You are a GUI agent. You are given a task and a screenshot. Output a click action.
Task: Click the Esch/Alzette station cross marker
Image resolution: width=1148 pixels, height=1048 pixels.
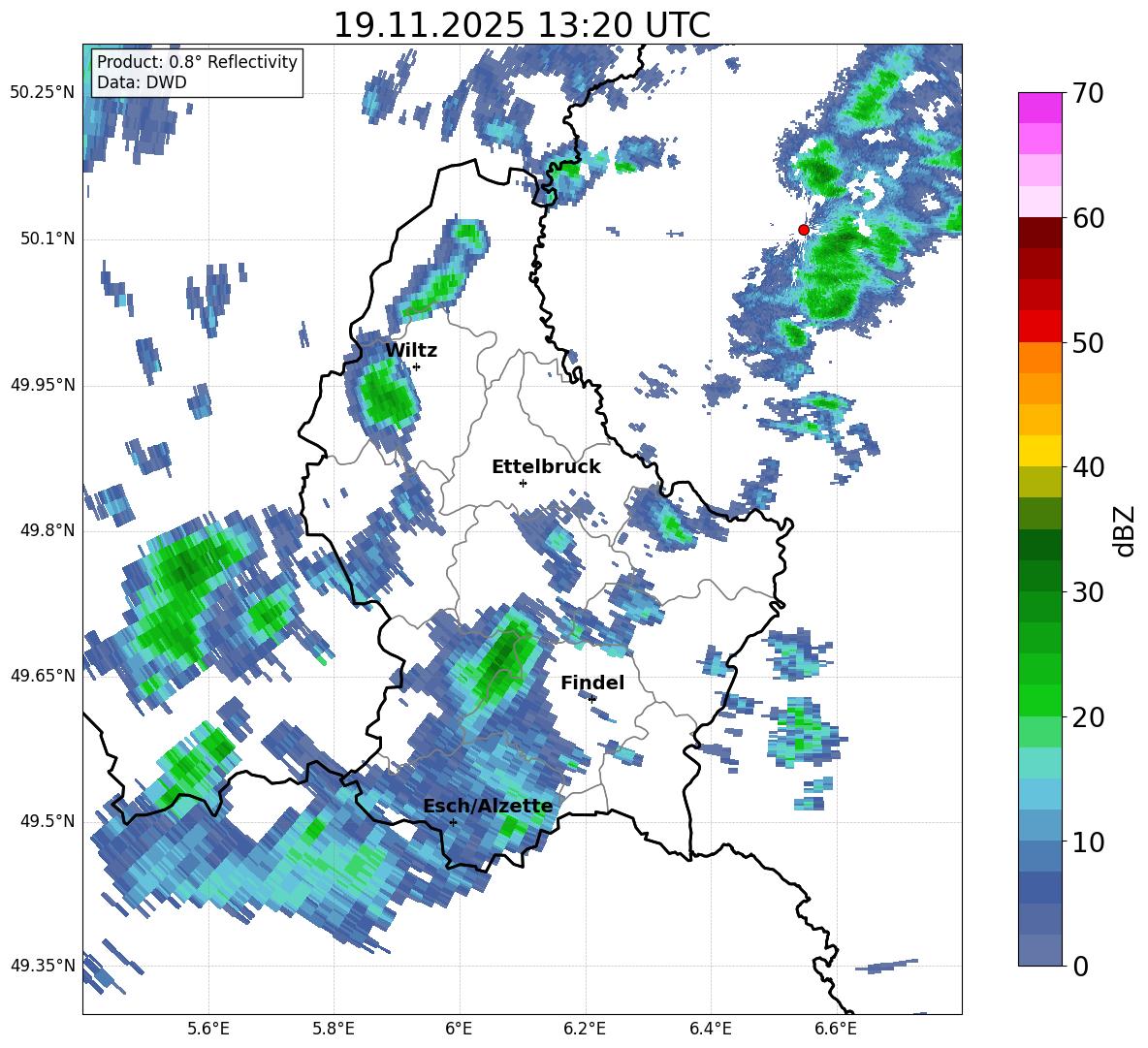453,822
